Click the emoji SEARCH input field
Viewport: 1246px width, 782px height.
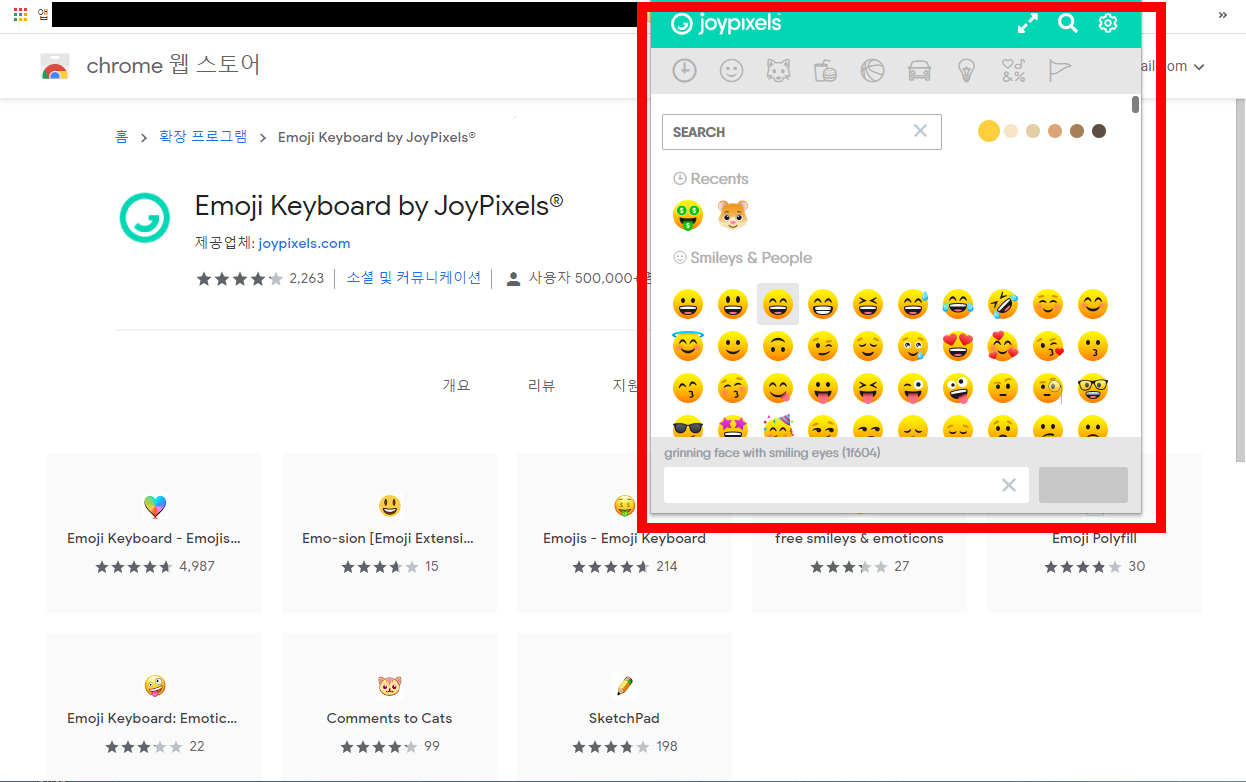click(801, 132)
